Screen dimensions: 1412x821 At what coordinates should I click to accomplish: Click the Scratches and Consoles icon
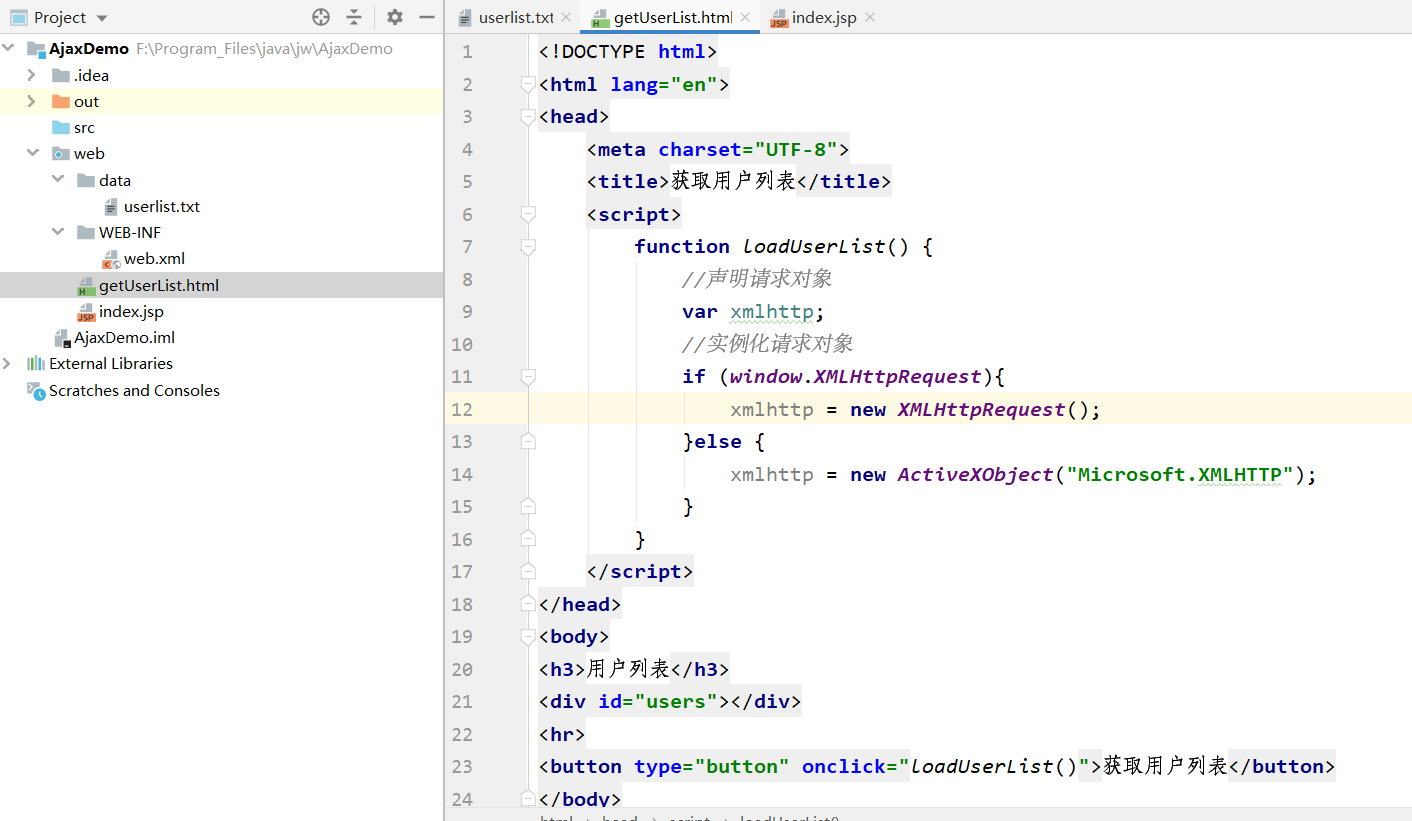[x=36, y=390]
